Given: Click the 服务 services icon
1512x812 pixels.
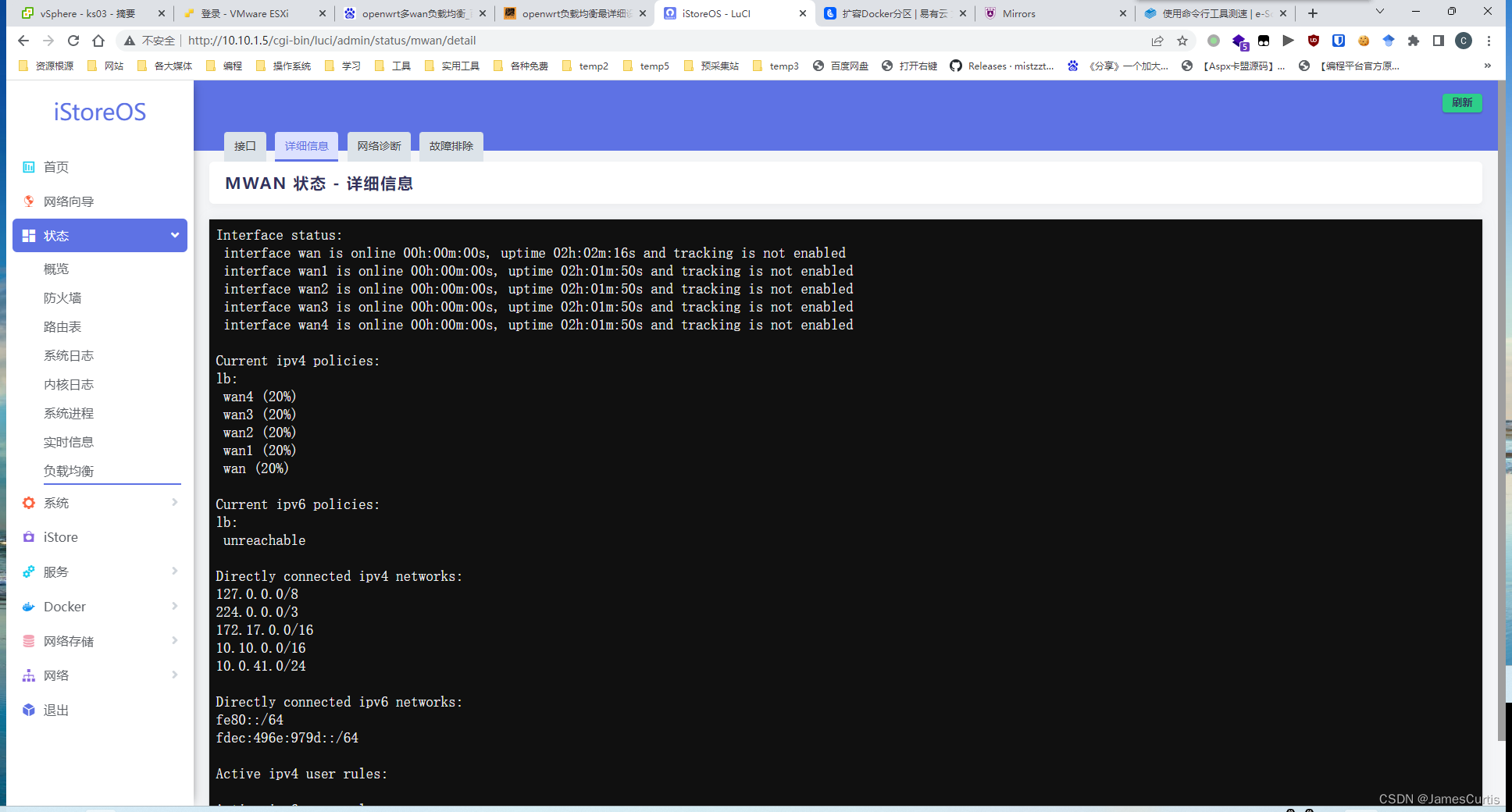Looking at the screenshot, I should 29,572.
